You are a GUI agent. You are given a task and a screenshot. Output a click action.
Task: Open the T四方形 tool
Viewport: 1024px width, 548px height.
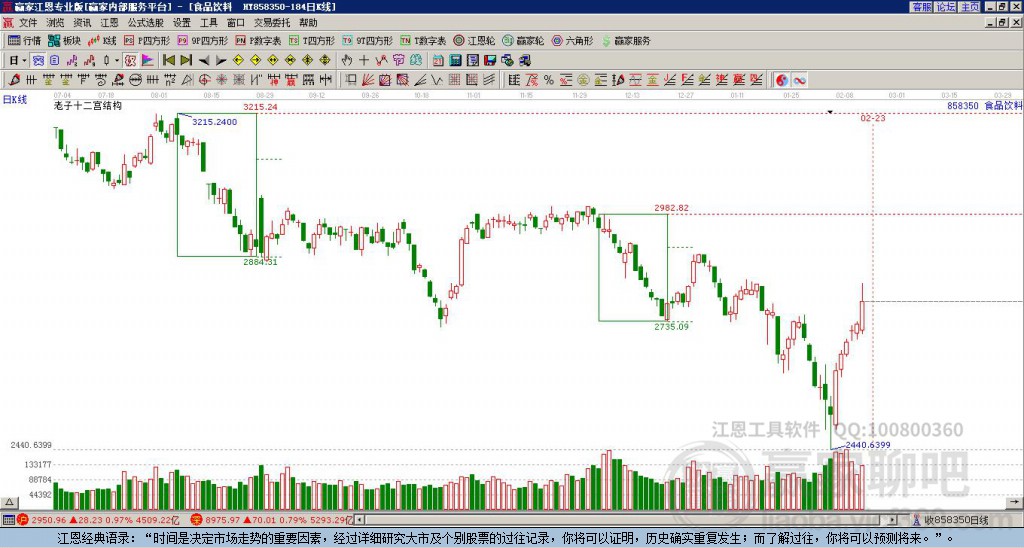312,40
